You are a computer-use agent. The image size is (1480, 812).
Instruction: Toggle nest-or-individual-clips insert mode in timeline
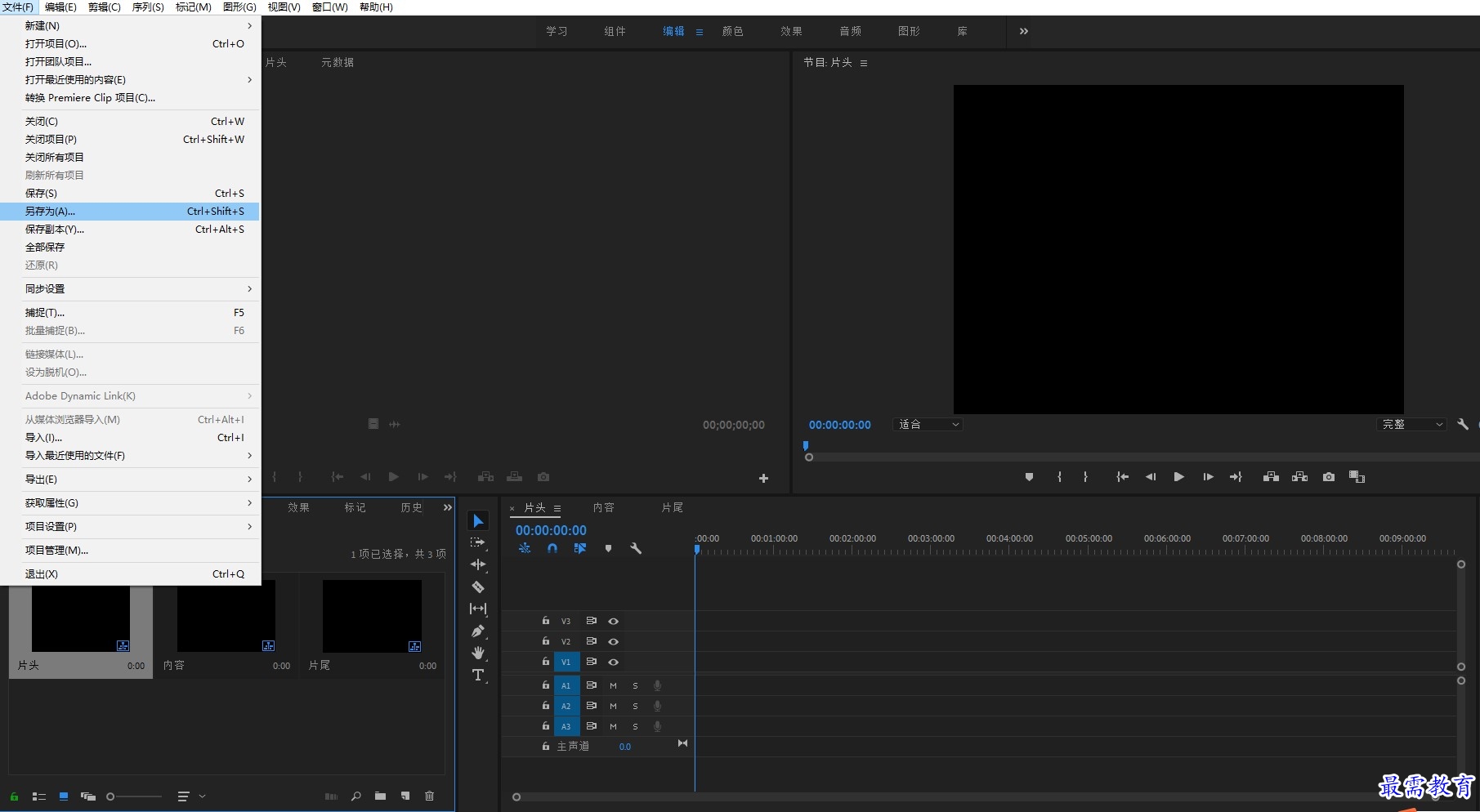[525, 549]
